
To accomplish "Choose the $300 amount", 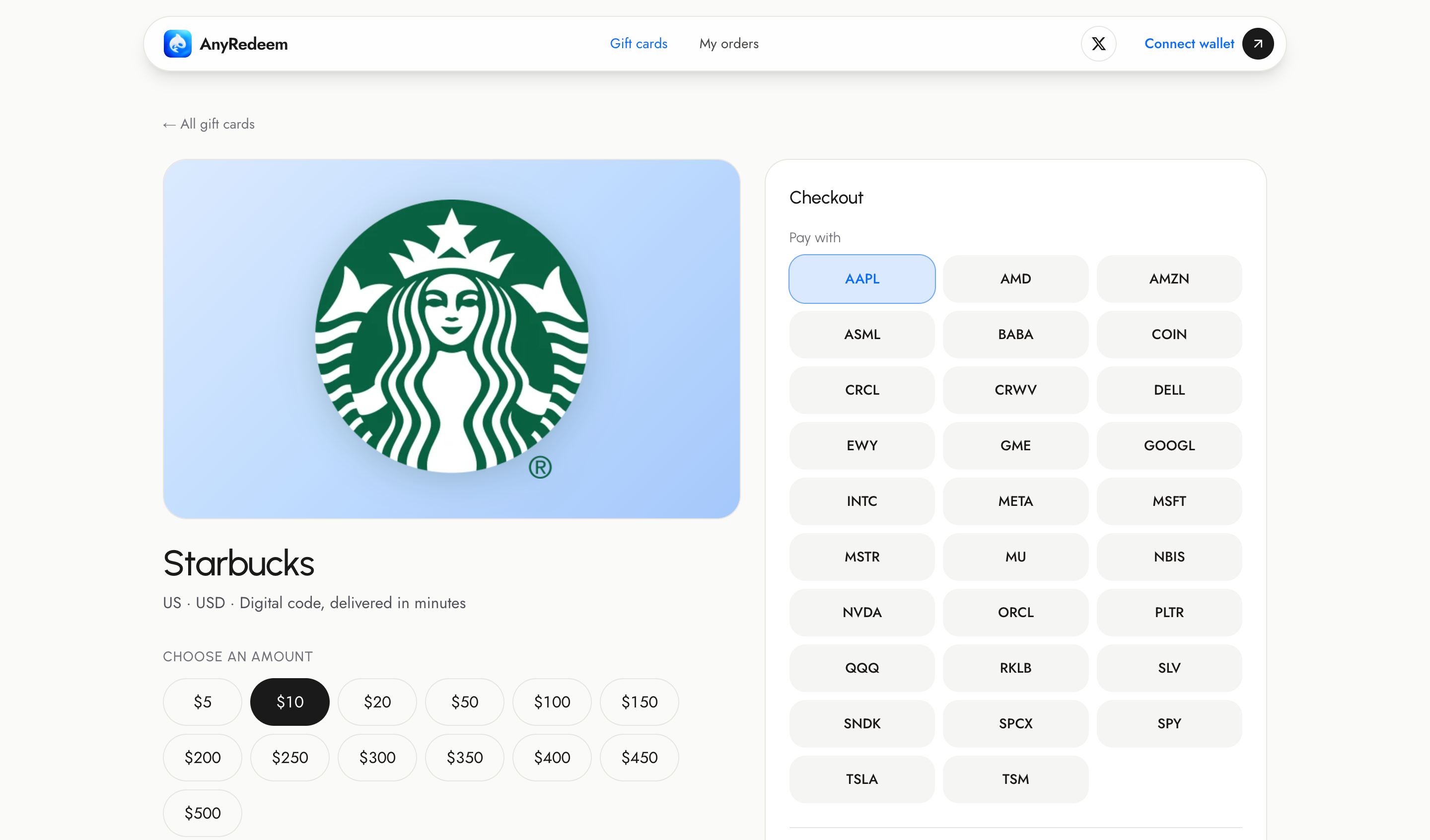I will (377, 758).
